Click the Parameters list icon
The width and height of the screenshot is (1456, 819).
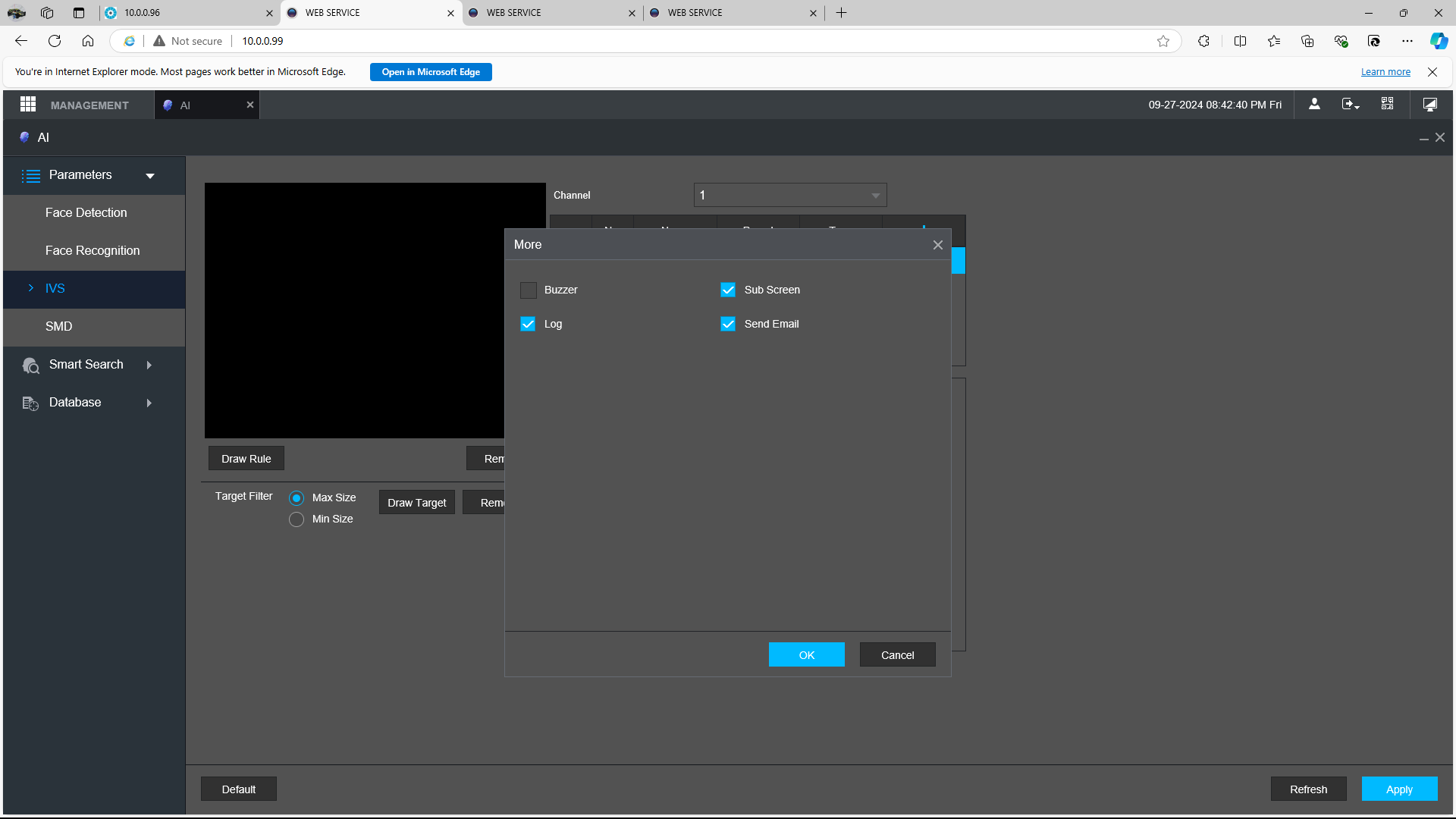tap(30, 176)
